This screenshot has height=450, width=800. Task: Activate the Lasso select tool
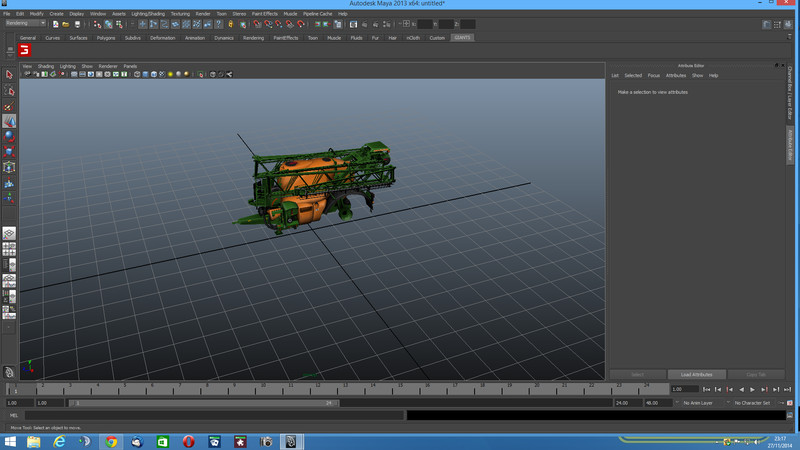[9, 91]
